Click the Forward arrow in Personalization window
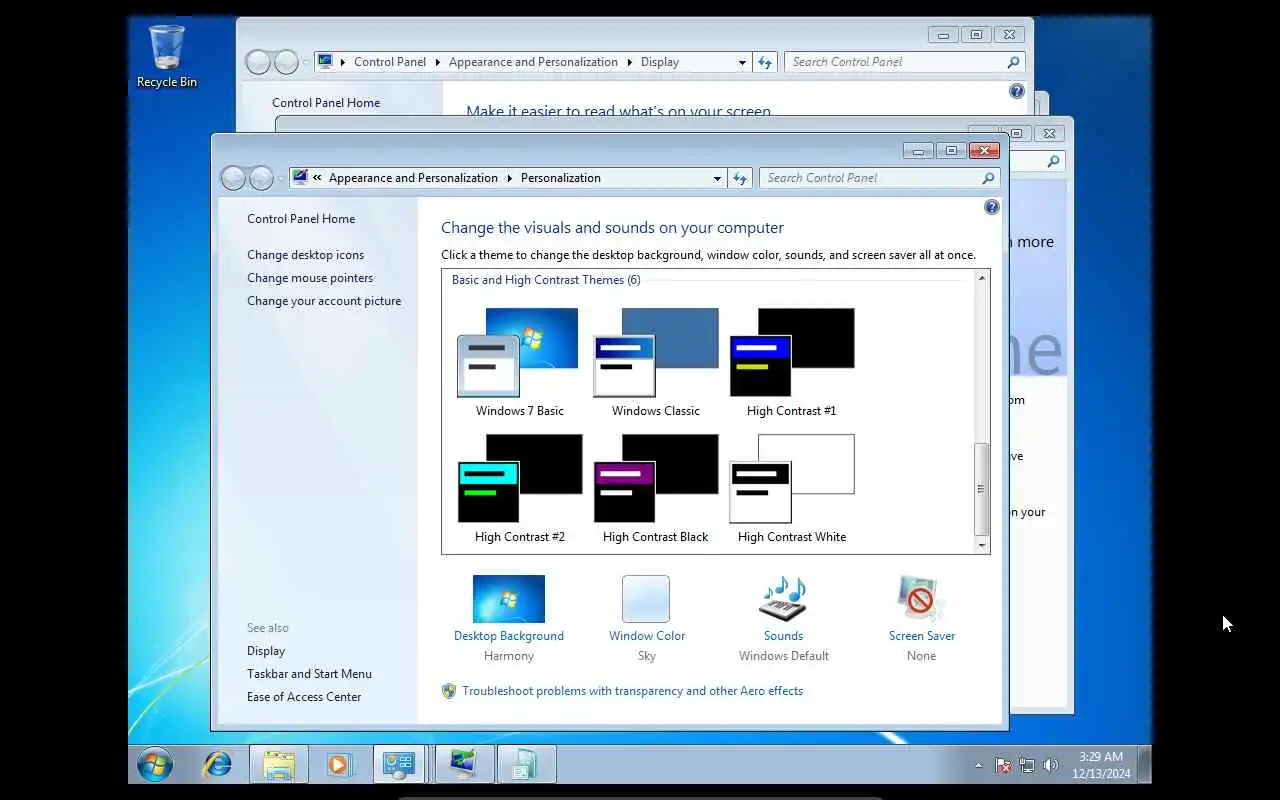The width and height of the screenshot is (1280, 800). (261, 178)
